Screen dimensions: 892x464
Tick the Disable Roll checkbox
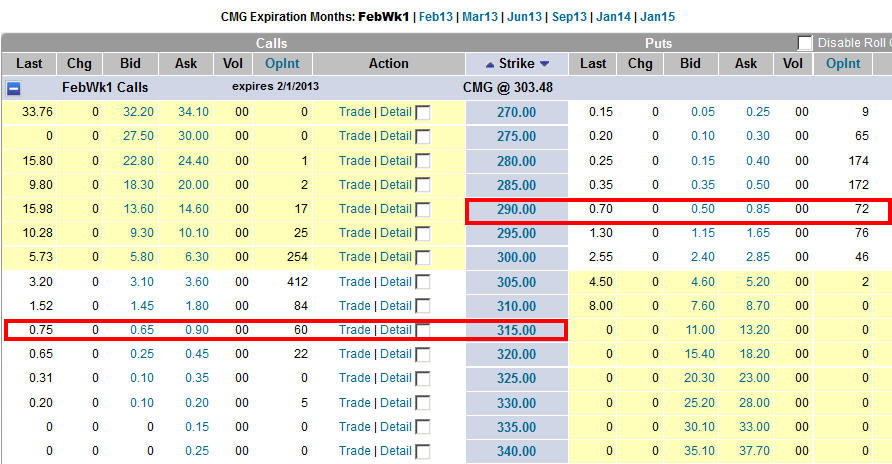[x=805, y=43]
